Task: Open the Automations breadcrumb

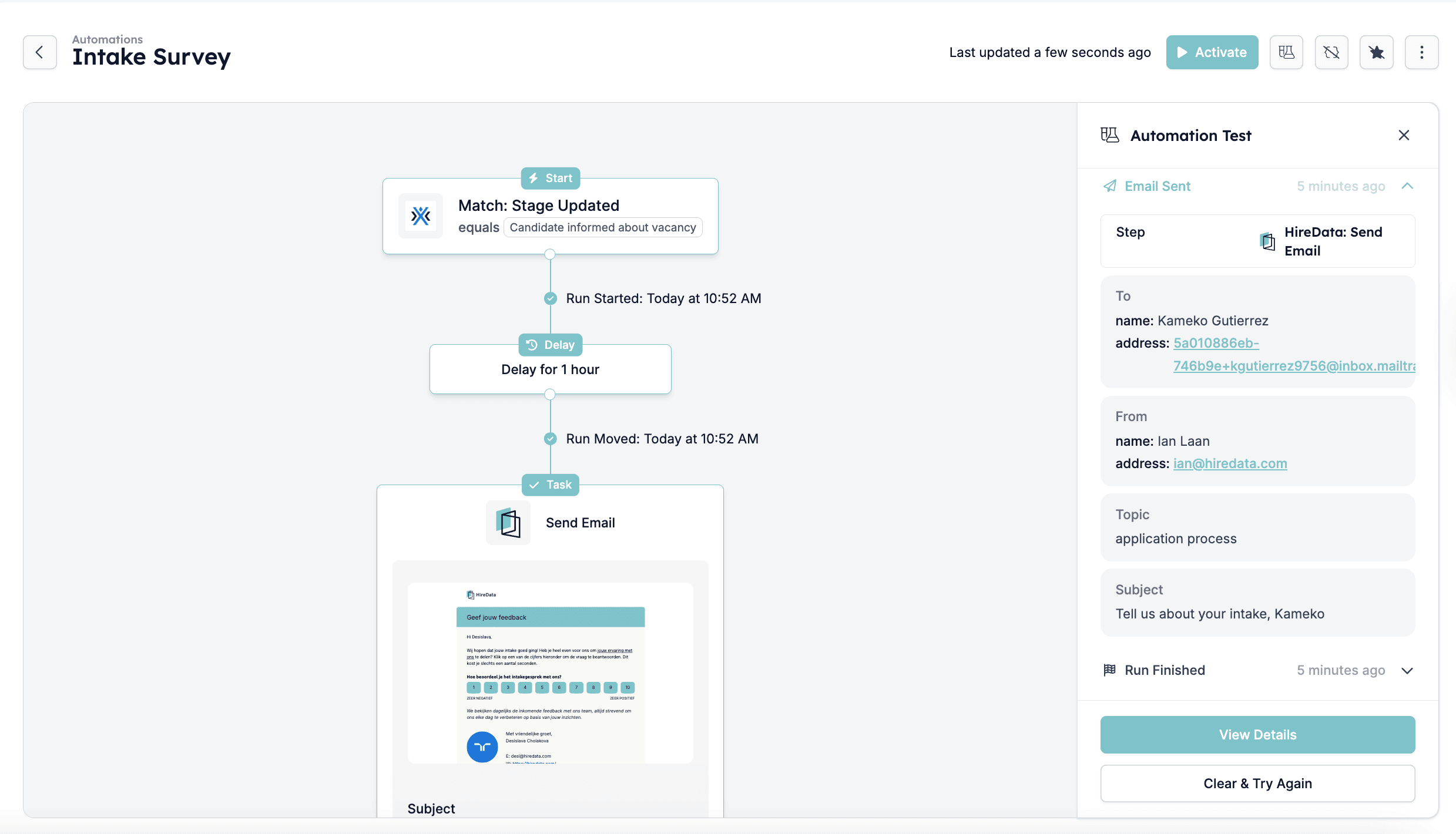Action: coord(108,39)
